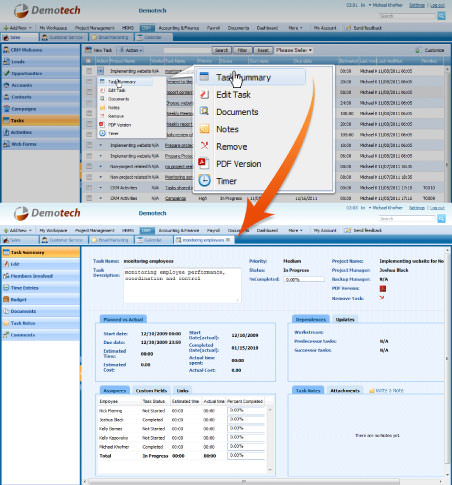Open the Action dropdown in the tasks toolbar
Screen dimensions: 452x485
click(x=131, y=50)
